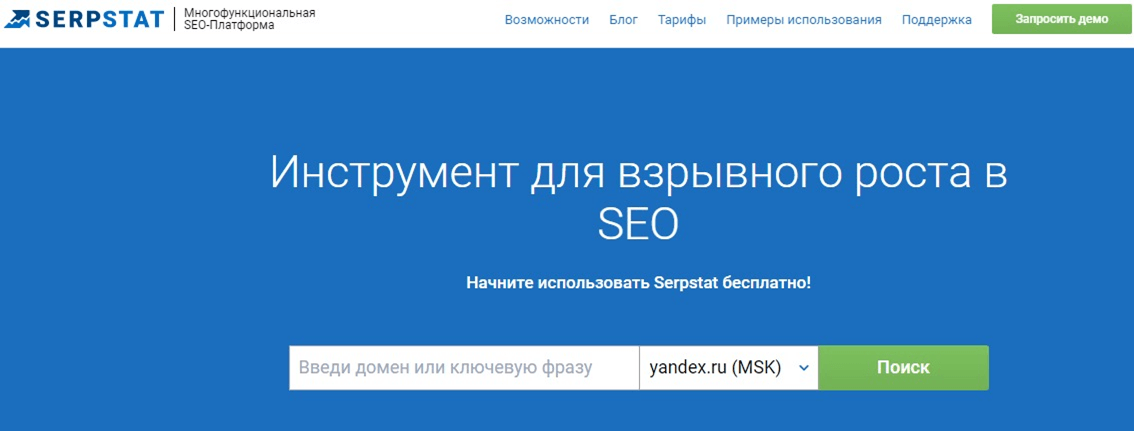
Task: Focus the domain or keyword input field
Action: [x=464, y=367]
